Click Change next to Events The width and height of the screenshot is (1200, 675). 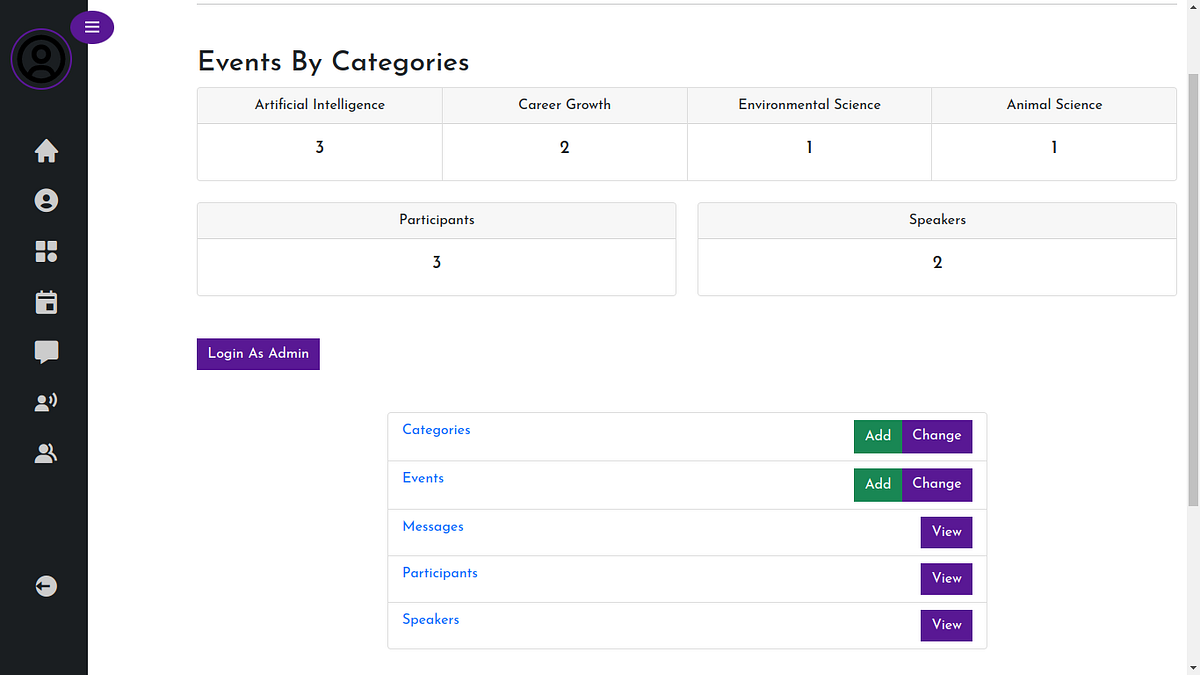click(937, 484)
